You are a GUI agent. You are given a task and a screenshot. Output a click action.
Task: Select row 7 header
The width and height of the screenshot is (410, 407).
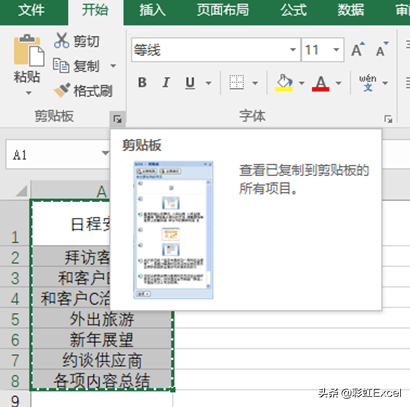point(15,360)
